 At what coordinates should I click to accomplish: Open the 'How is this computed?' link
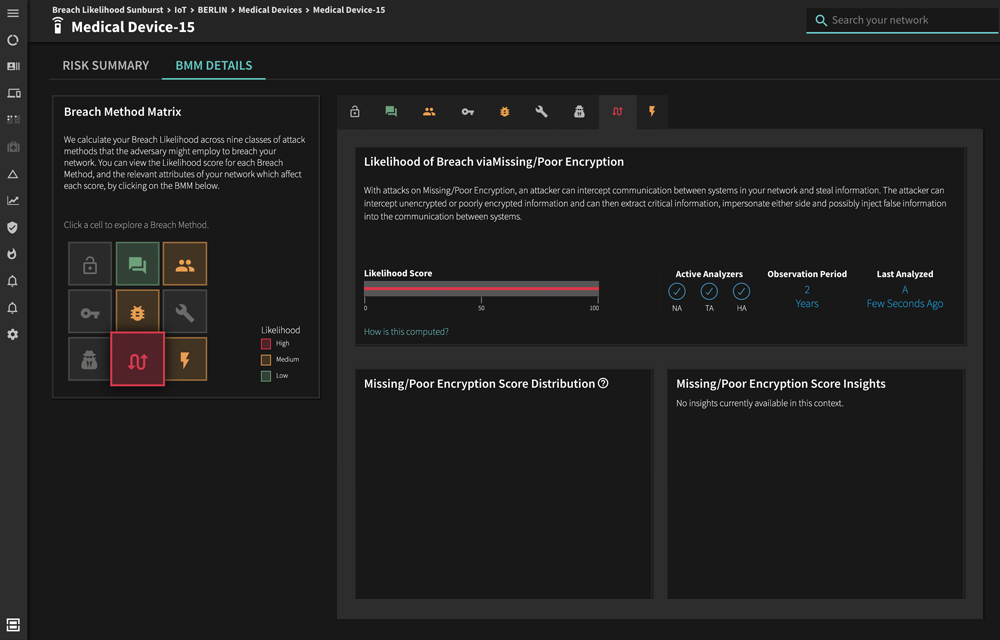tap(406, 331)
